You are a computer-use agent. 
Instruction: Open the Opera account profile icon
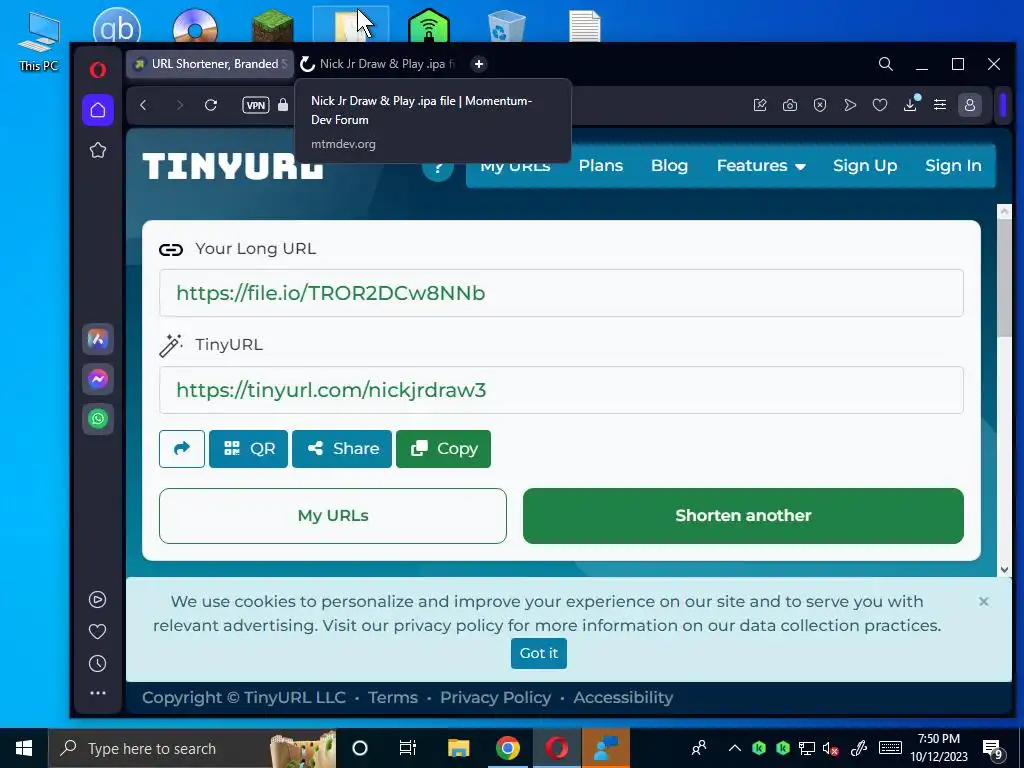[x=970, y=105]
